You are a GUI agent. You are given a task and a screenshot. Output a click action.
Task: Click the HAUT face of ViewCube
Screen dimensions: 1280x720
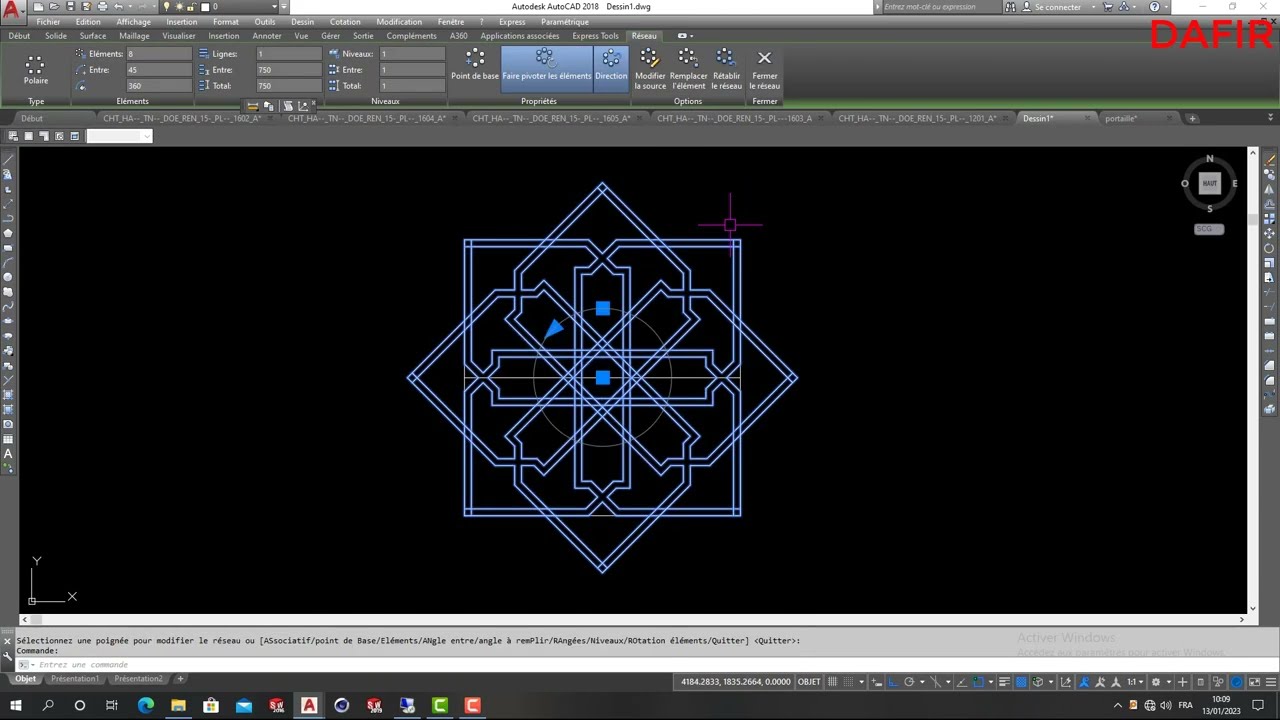pyautogui.click(x=1209, y=183)
